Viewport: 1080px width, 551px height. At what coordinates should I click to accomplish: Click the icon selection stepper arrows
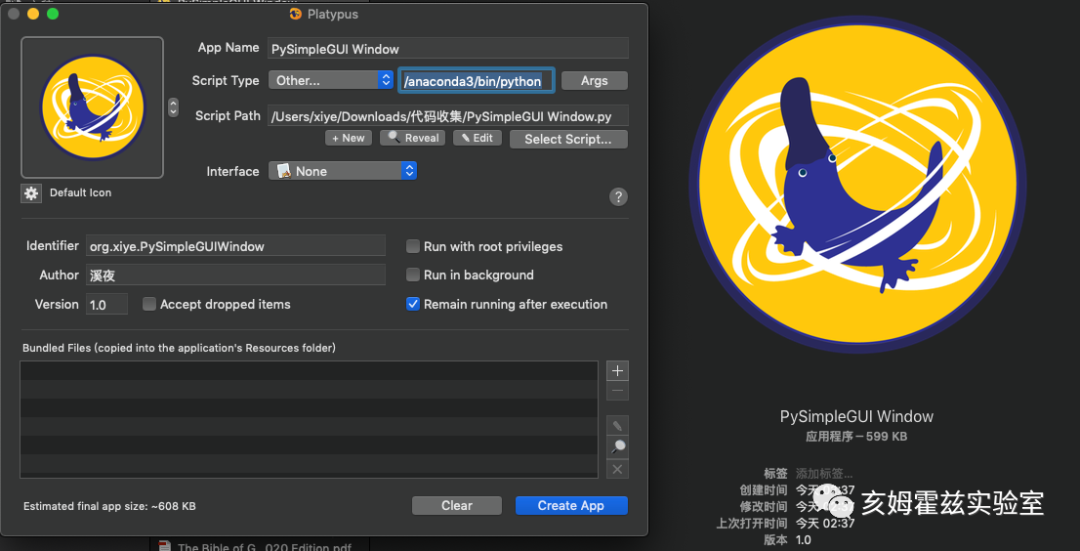coord(174,107)
